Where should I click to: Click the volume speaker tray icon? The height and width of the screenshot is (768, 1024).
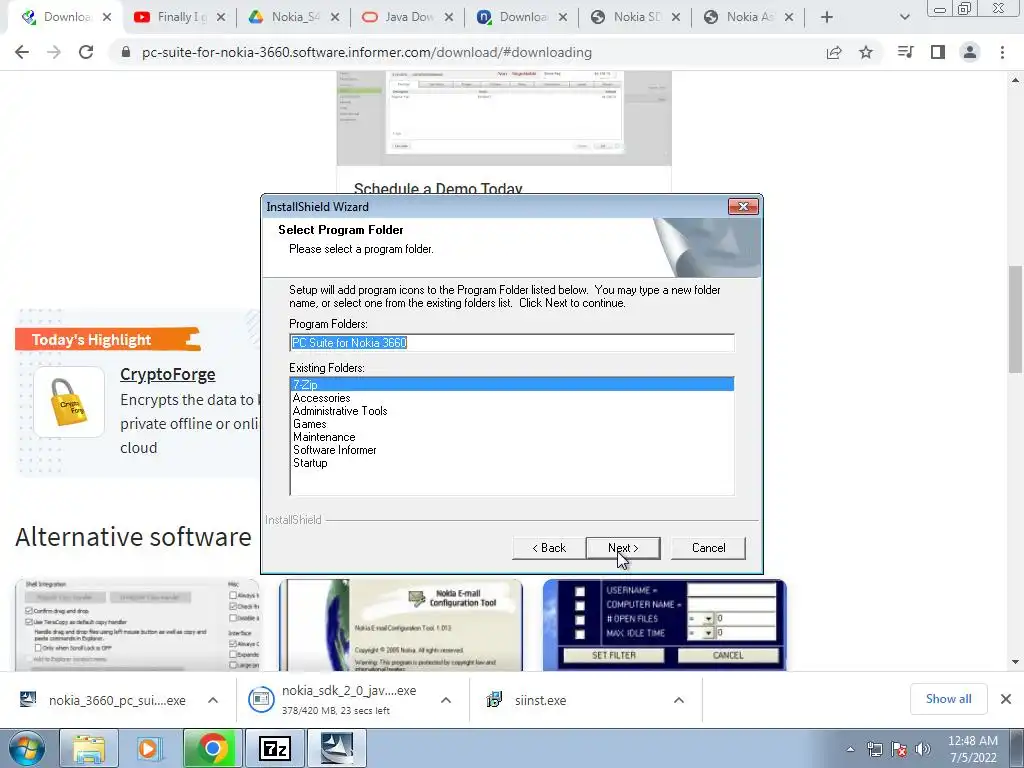[x=923, y=749]
